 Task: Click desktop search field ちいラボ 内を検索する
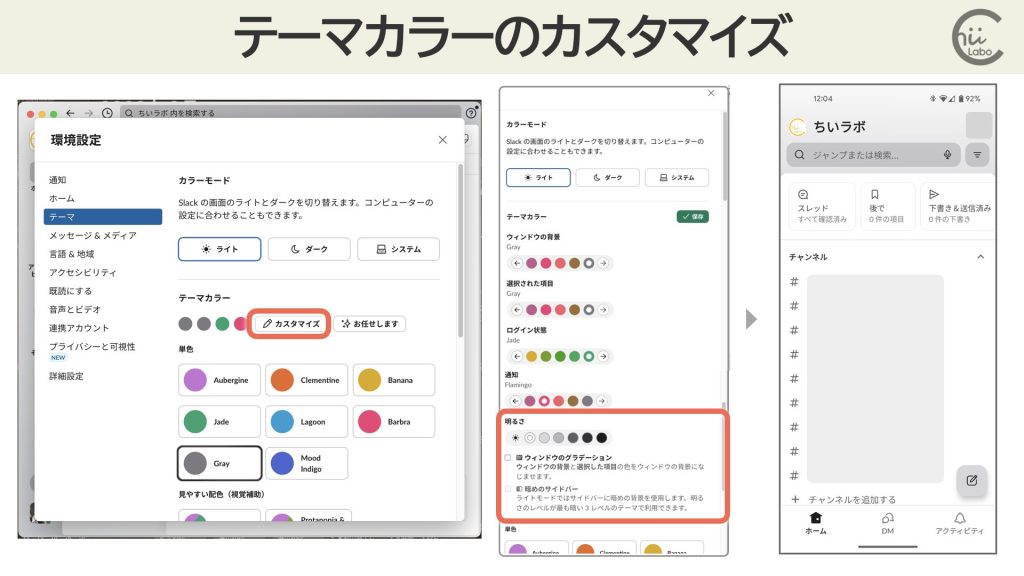point(291,113)
